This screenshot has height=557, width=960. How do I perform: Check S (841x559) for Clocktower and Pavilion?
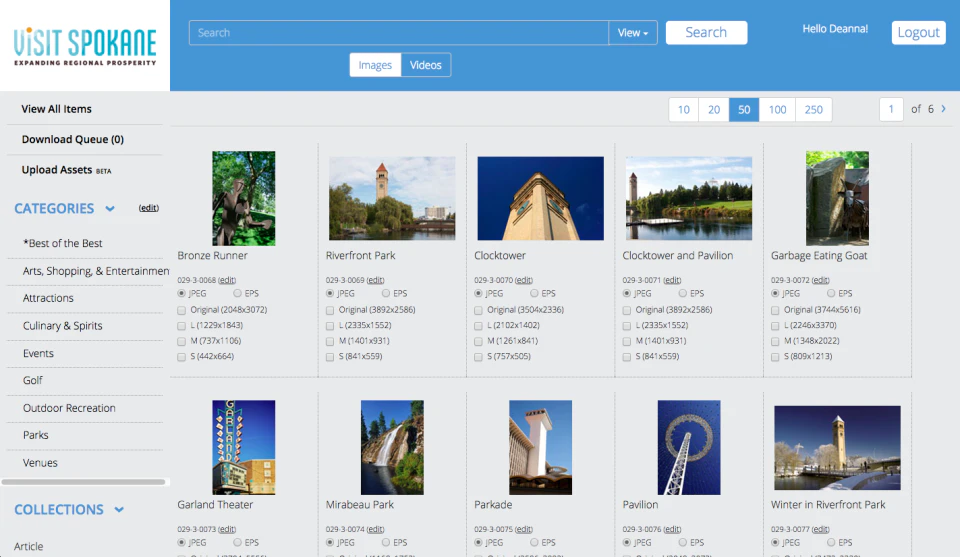coord(627,357)
